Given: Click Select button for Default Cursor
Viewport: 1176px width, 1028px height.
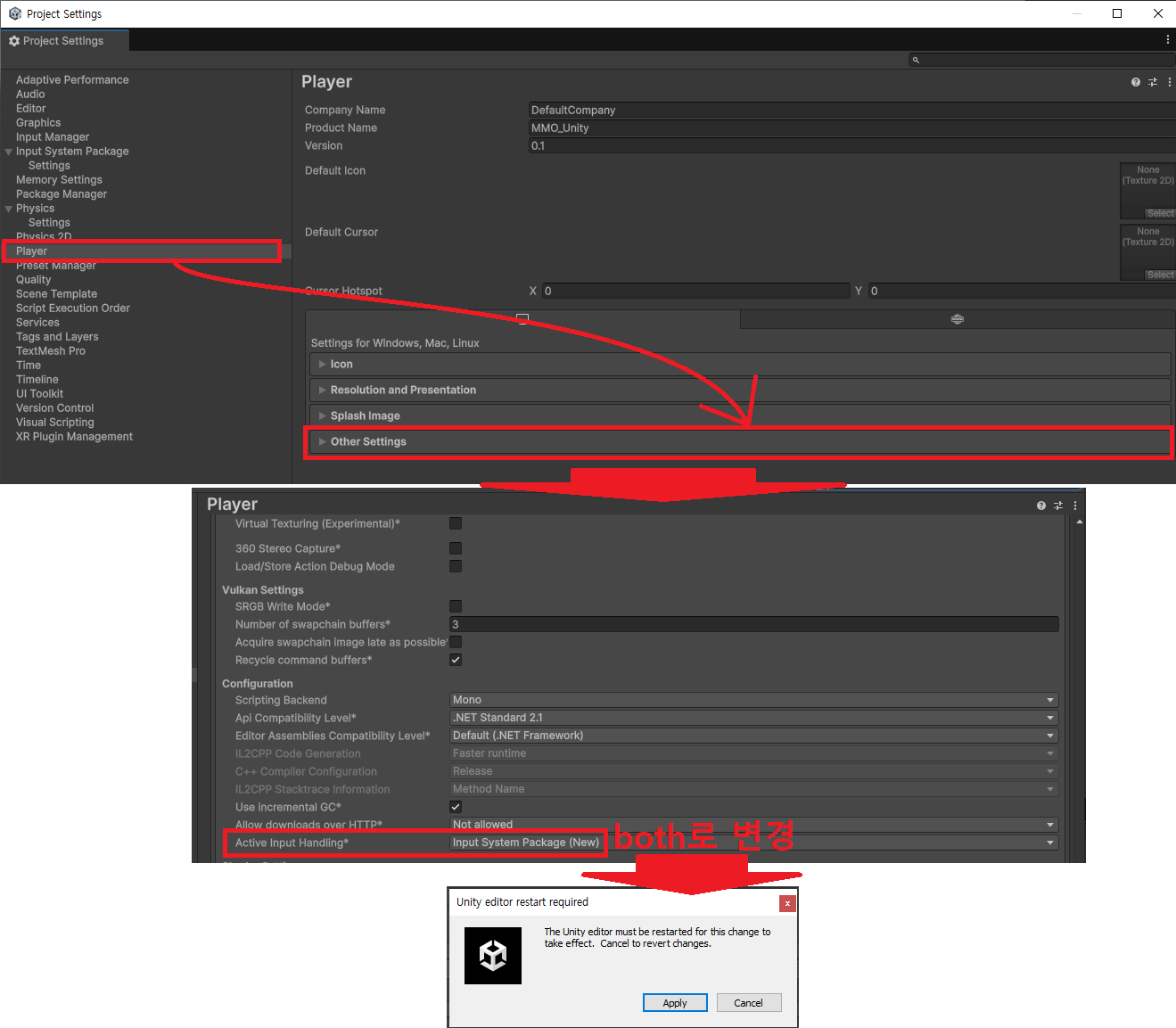Looking at the screenshot, I should click(1160, 275).
